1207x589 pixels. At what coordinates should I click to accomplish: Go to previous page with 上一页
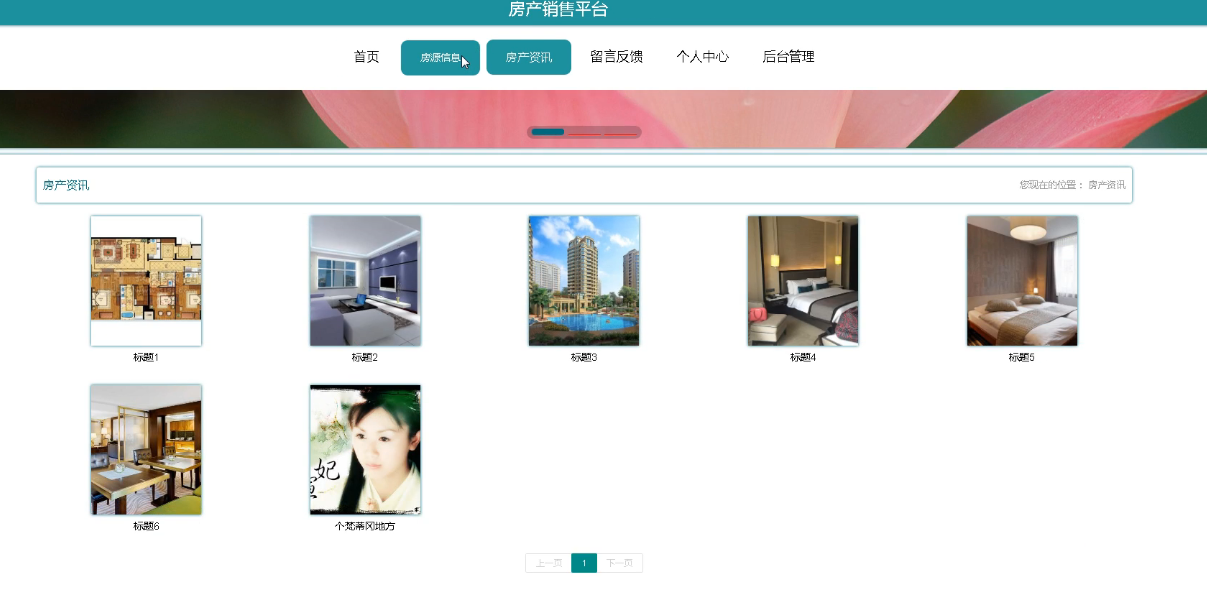[x=548, y=563]
